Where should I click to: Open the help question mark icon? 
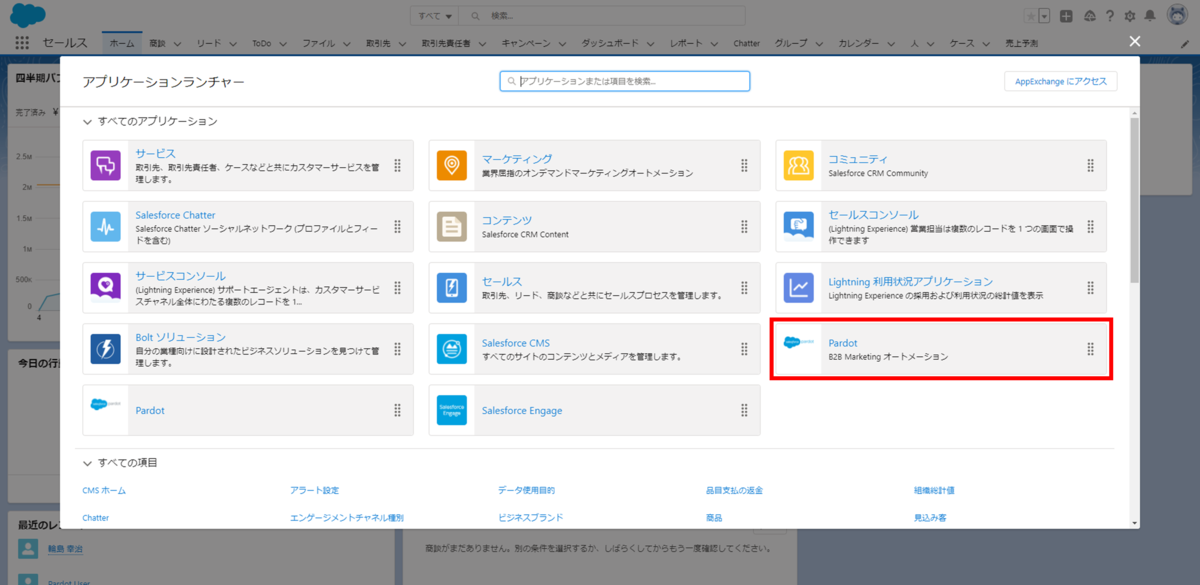1110,16
